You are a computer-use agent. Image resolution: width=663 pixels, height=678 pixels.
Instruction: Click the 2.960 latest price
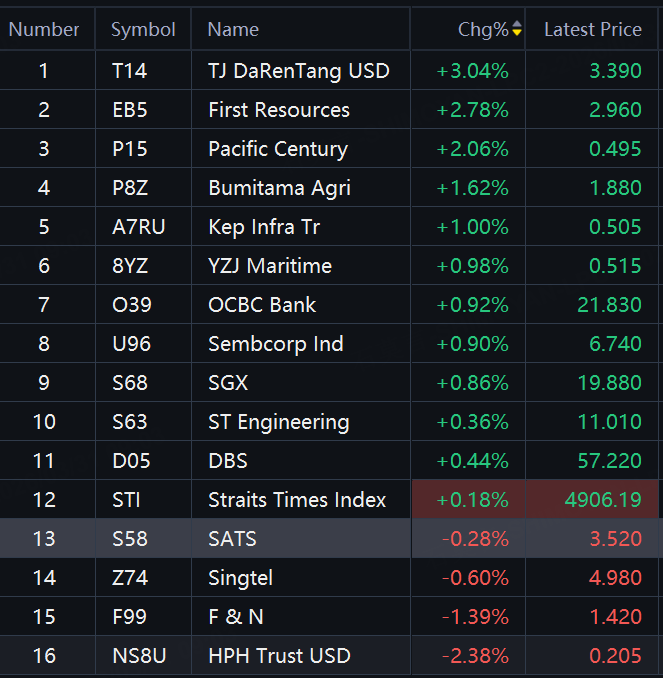coord(615,110)
